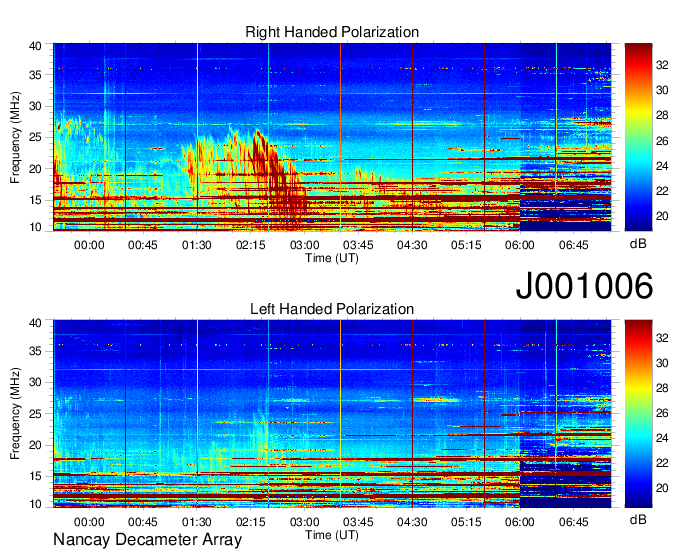Click the top spectrogram's color bar
Viewport: 680px width, 552px height.
[638, 137]
